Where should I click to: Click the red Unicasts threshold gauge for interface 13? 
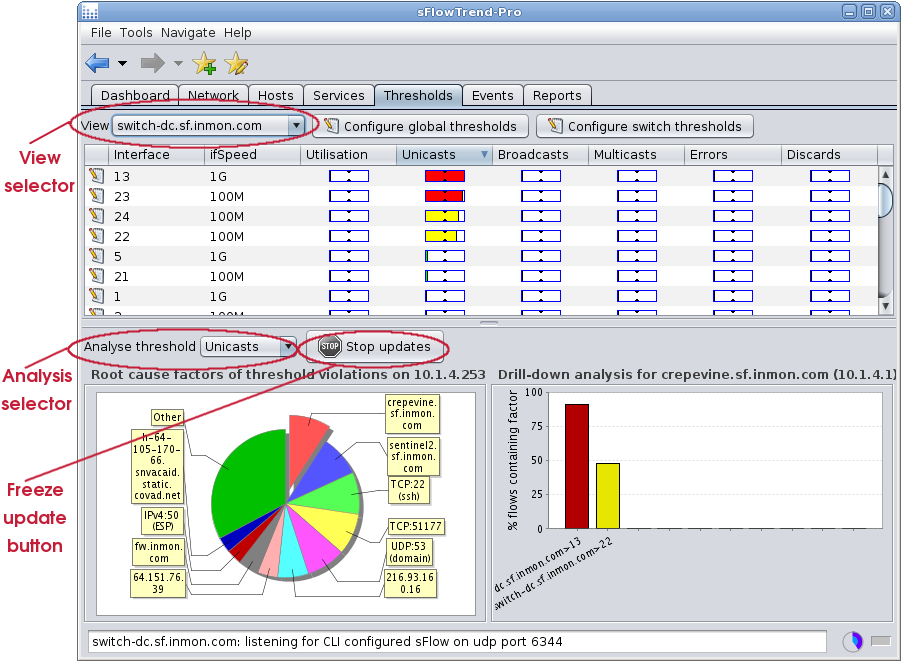pos(444,176)
